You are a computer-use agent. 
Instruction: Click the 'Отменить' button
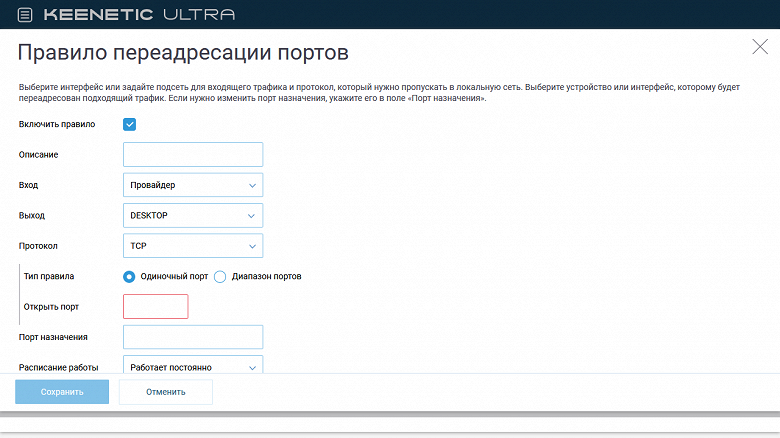pos(166,392)
